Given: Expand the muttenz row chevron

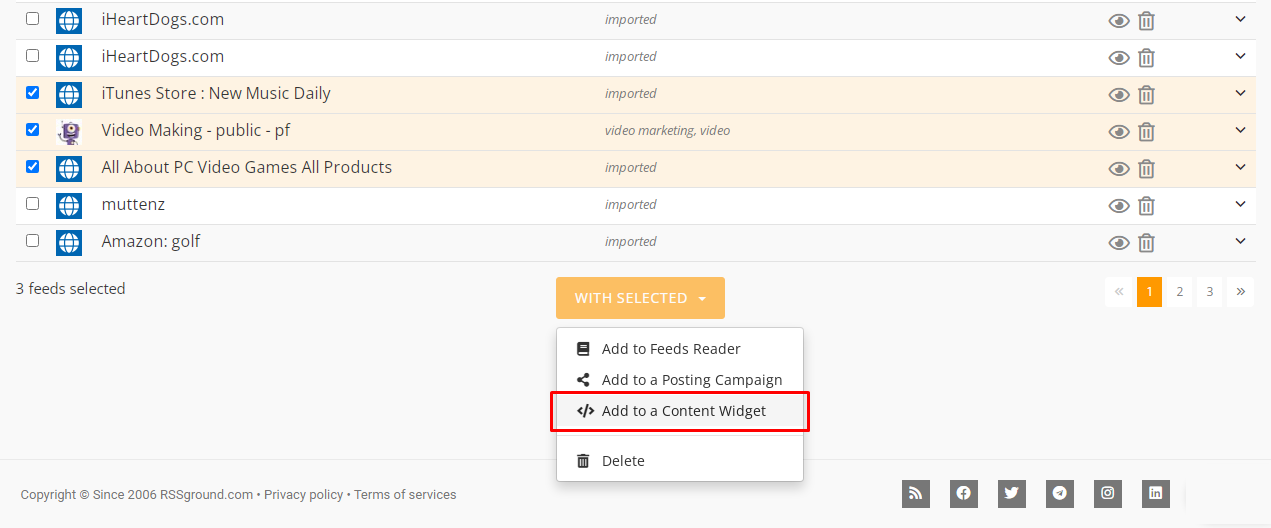Looking at the screenshot, I should point(1240,204).
